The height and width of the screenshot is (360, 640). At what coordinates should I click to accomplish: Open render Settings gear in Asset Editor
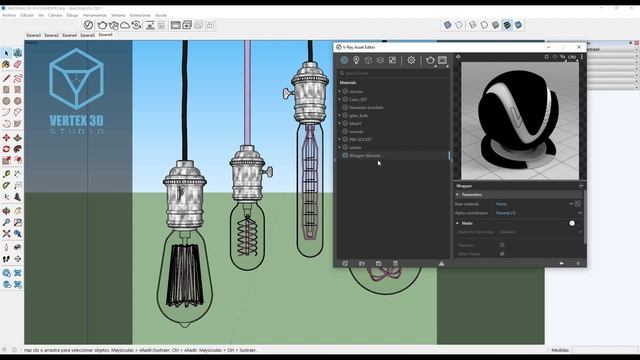coord(411,60)
